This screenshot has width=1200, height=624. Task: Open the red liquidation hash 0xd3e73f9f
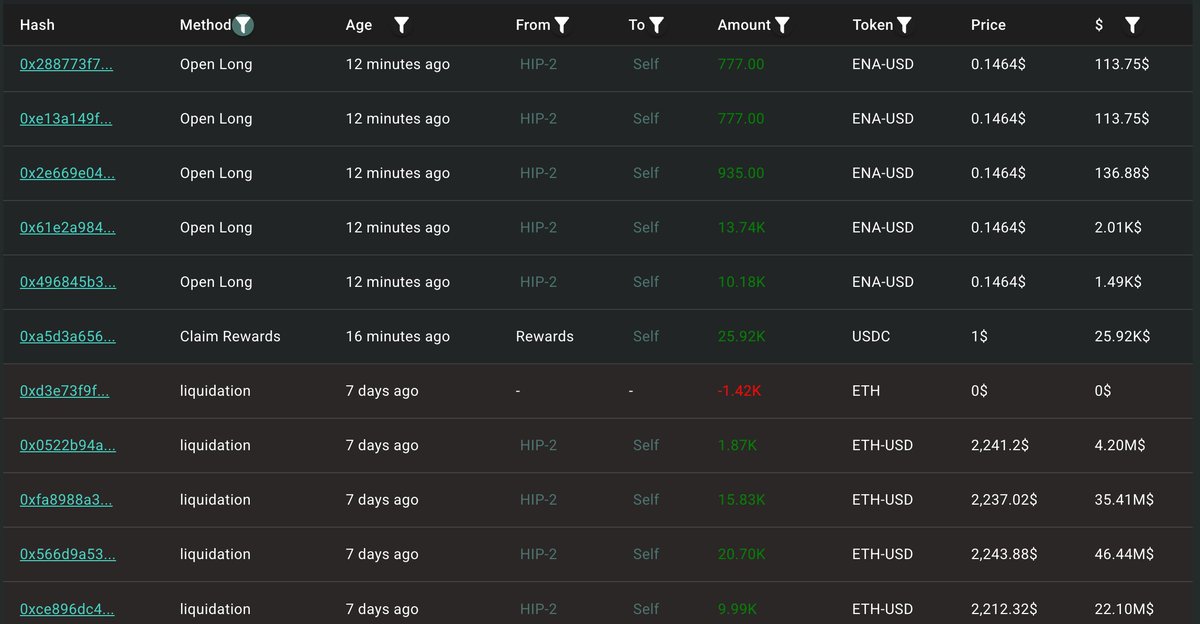(x=64, y=391)
